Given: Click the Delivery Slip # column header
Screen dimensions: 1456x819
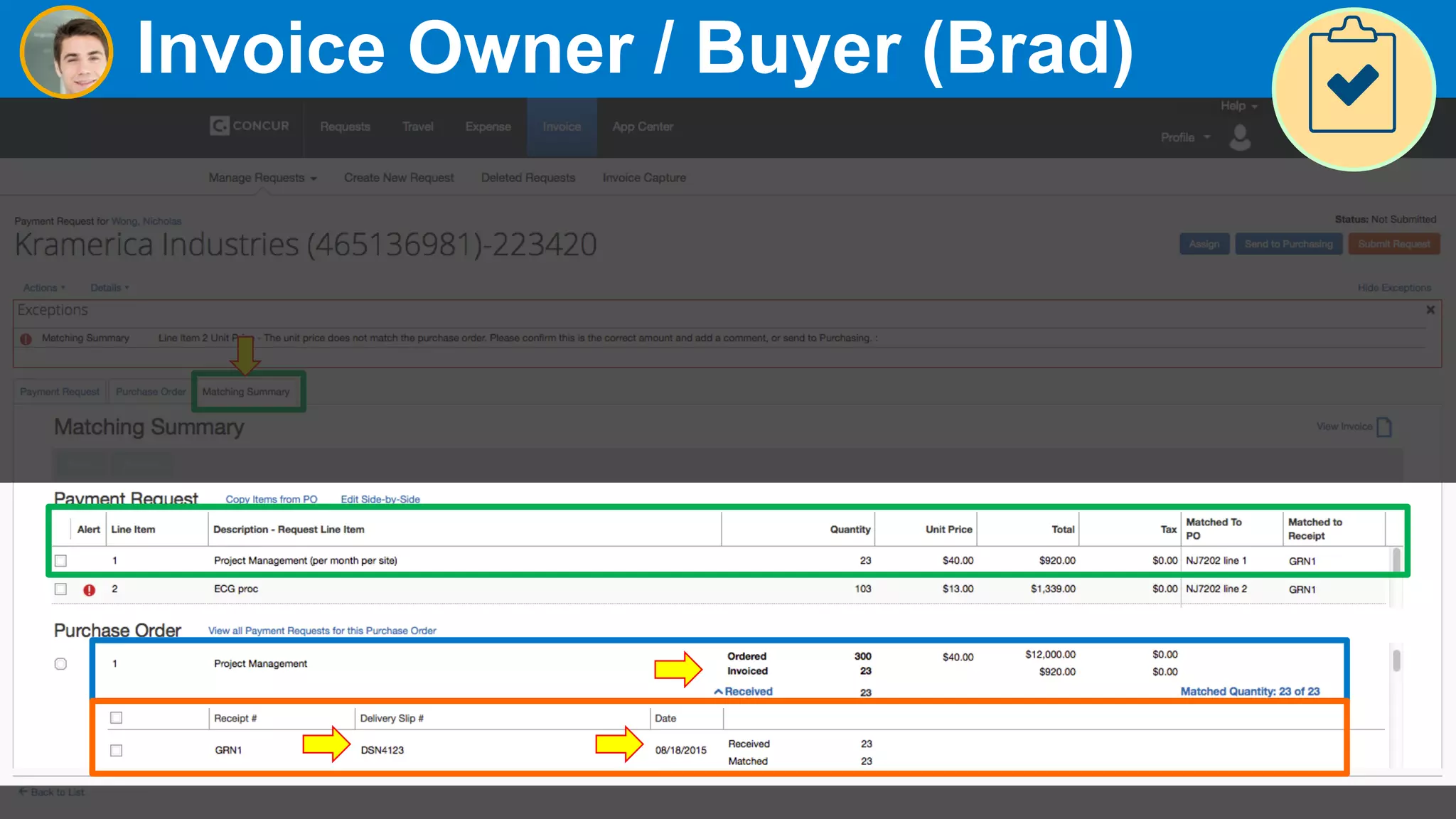Looking at the screenshot, I should (x=392, y=719).
